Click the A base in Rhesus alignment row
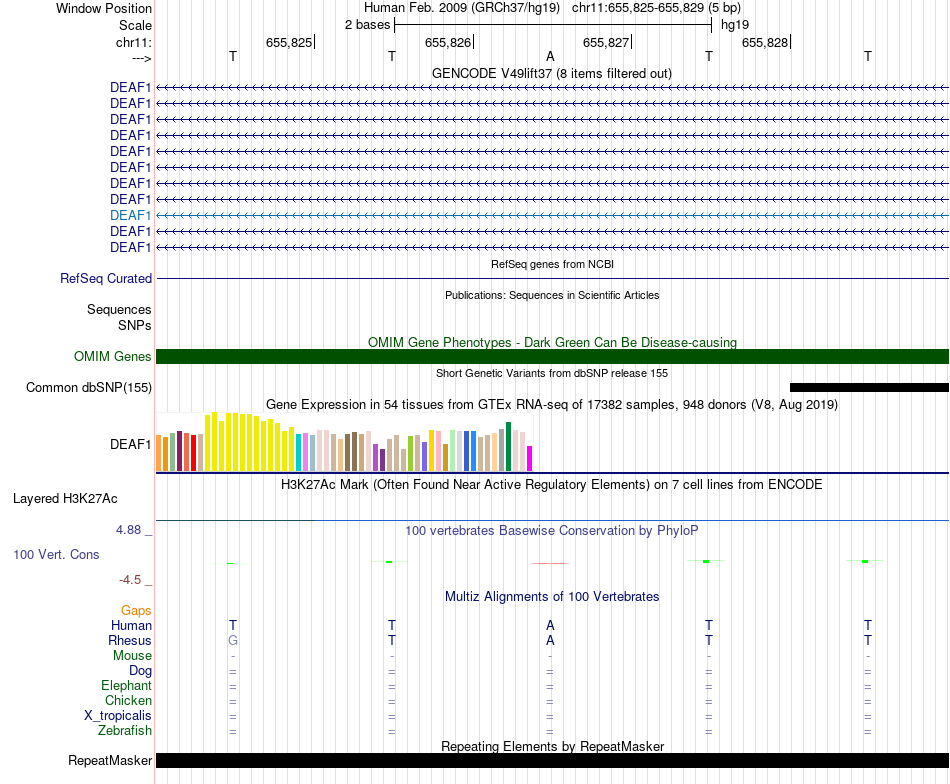950x784 pixels. click(550, 640)
